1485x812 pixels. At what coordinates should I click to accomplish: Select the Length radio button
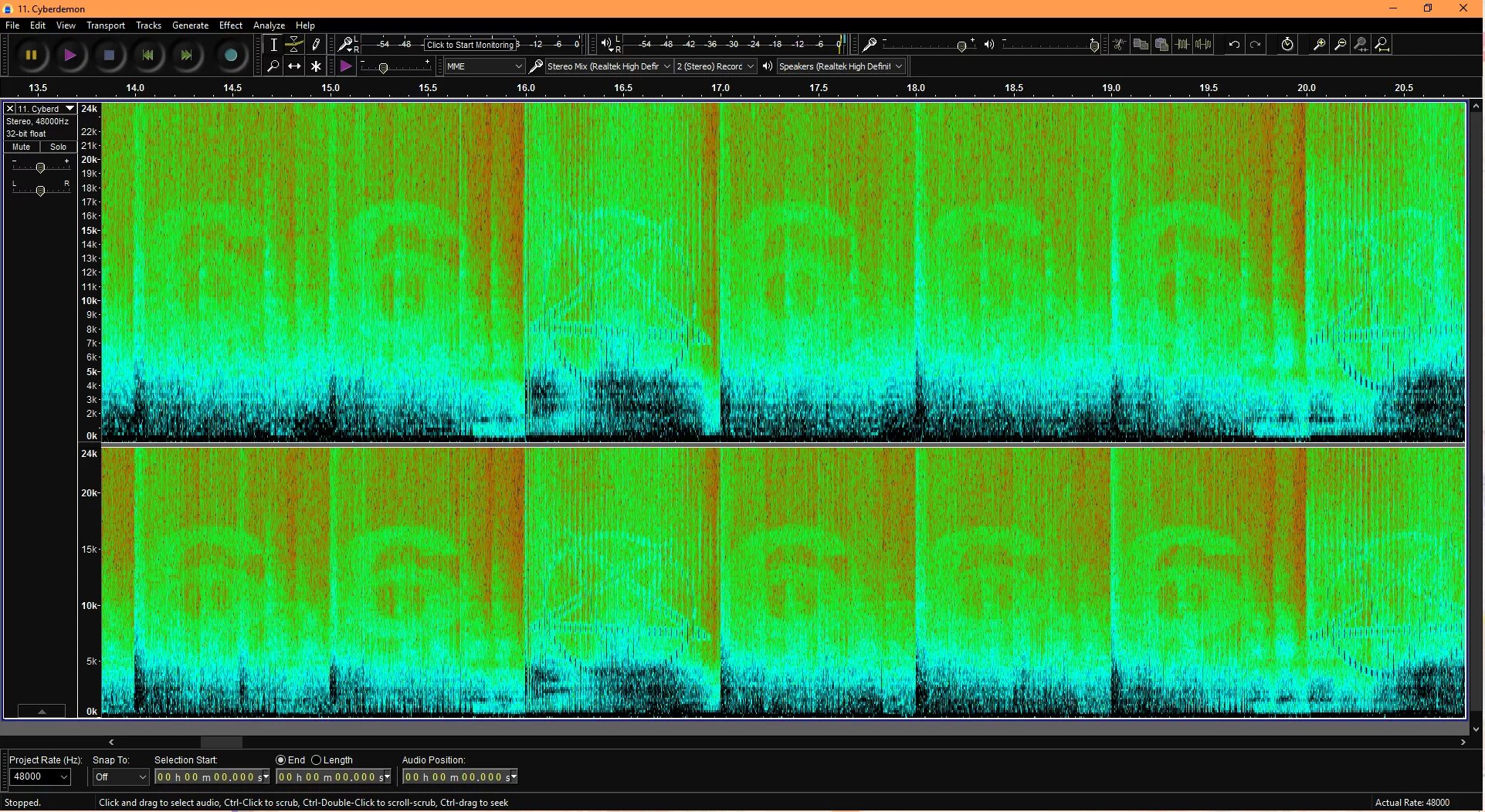316,760
